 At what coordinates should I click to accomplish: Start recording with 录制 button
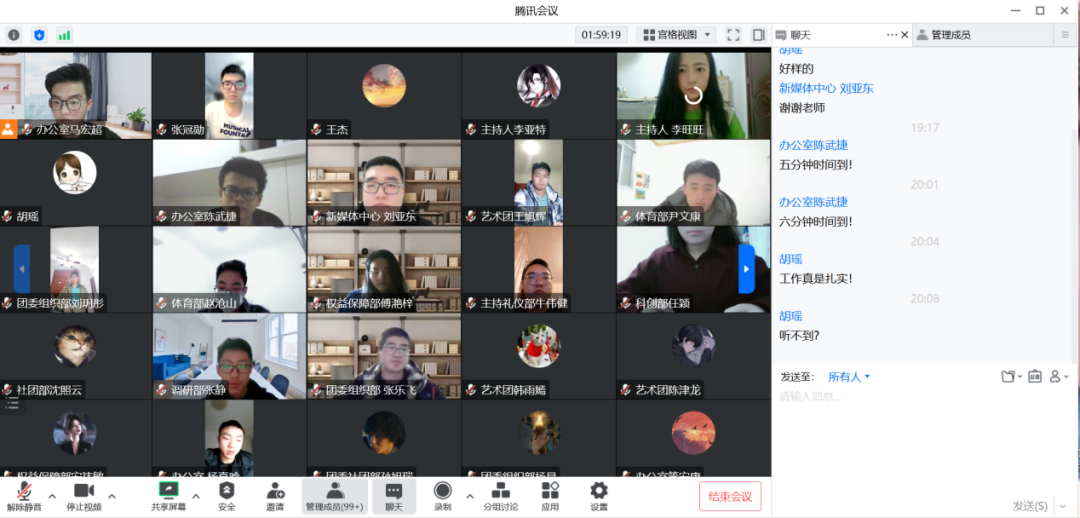click(442, 494)
